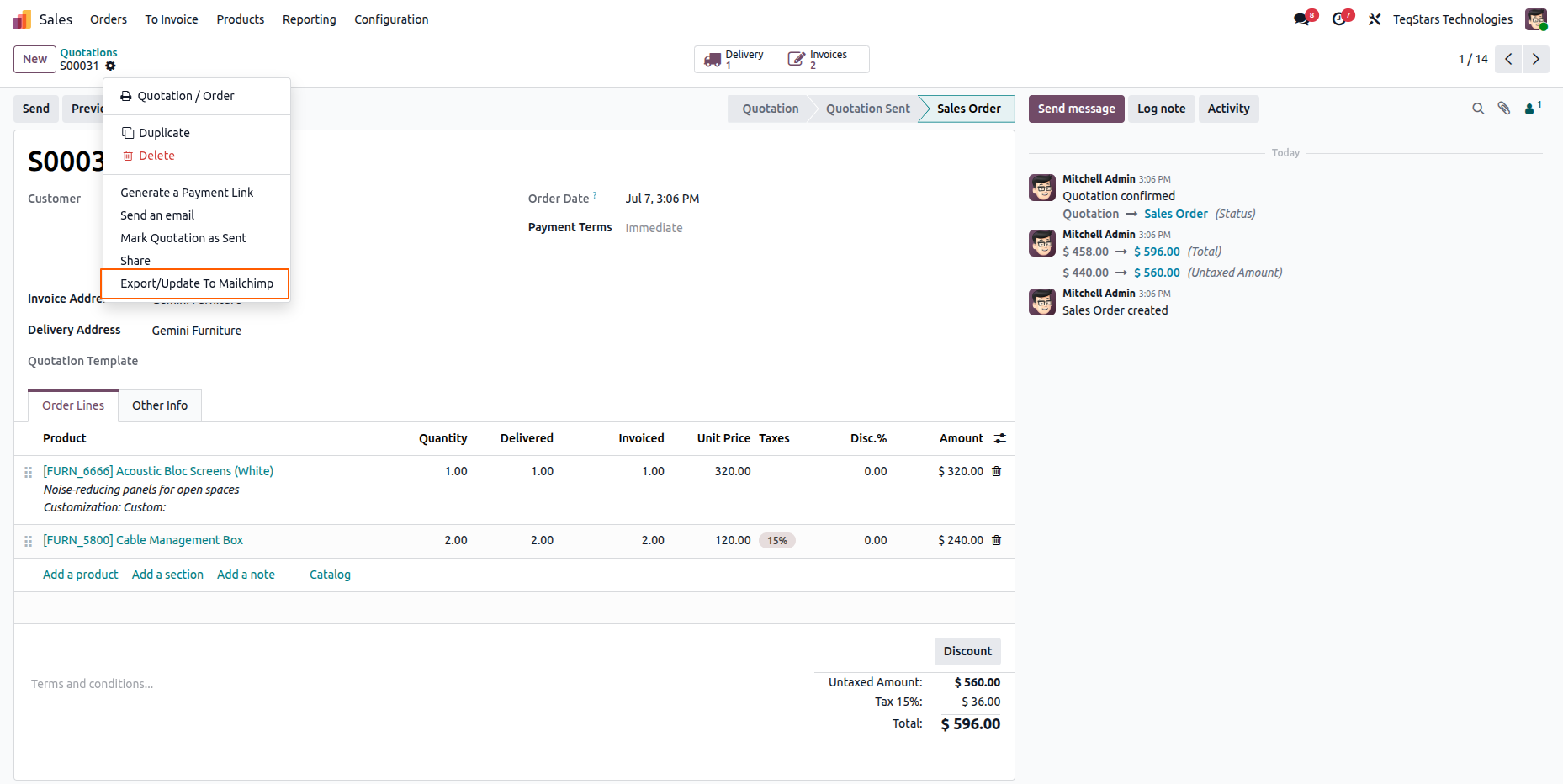
Task: Click the Unit Price 320.00 cell
Action: pos(733,471)
